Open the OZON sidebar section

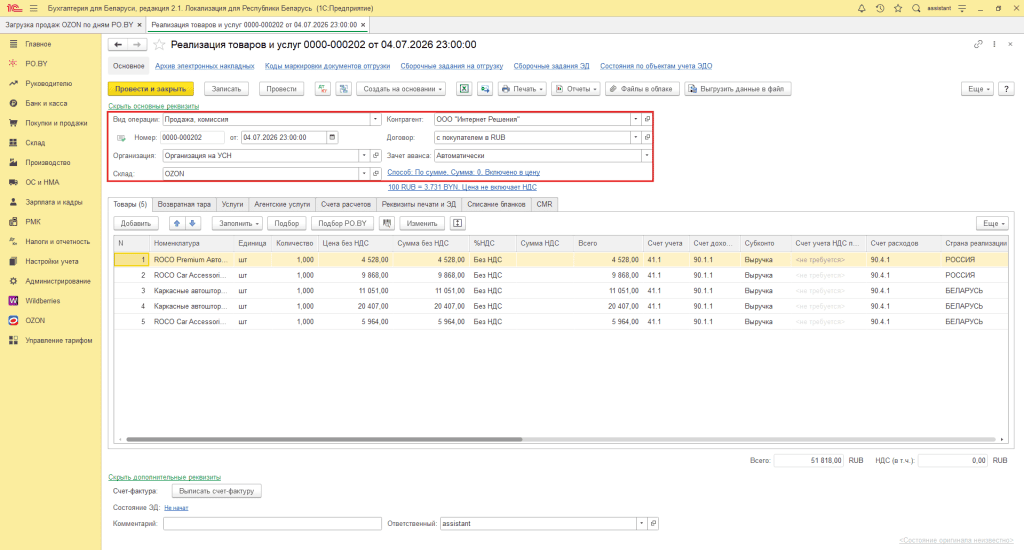pyautogui.click(x=35, y=320)
